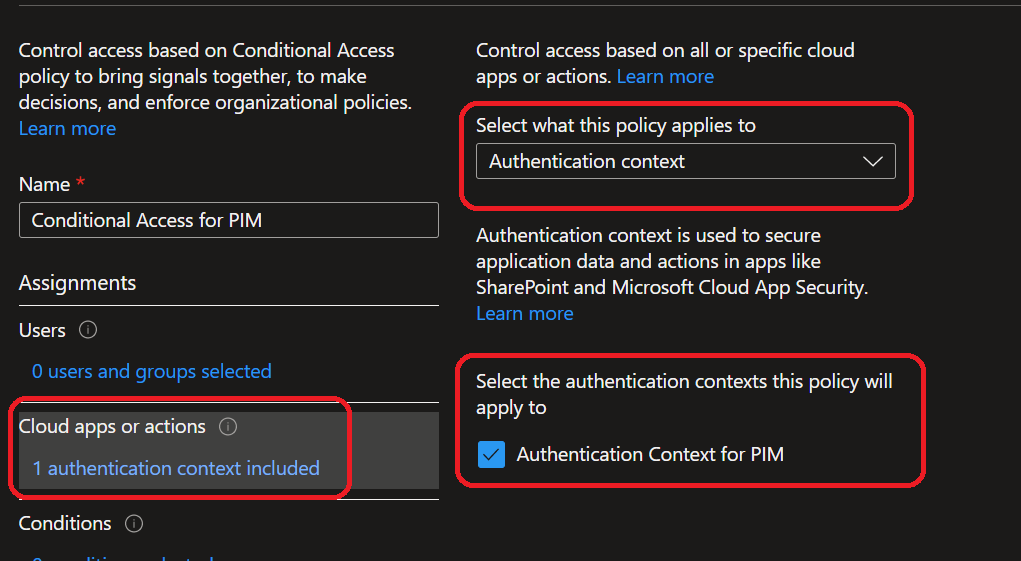Open the 1 authentication context included link

176,468
